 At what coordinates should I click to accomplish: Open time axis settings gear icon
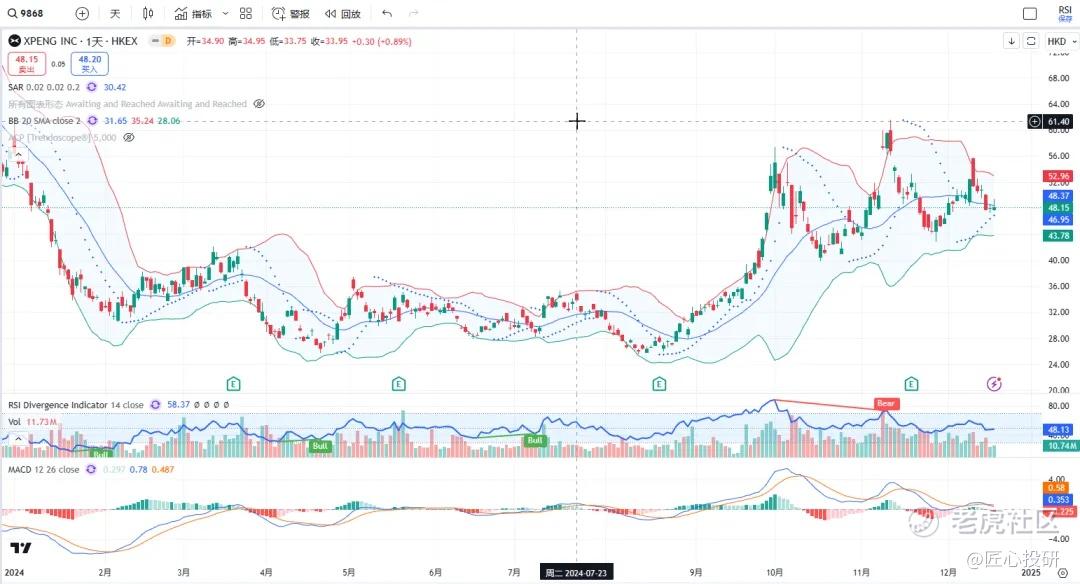point(1063,573)
